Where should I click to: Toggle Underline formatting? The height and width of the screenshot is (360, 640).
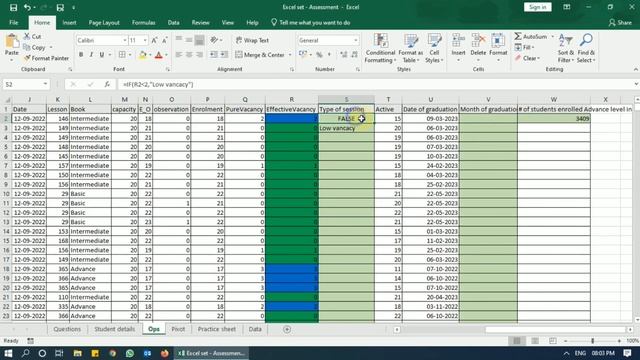pyautogui.click(x=102, y=55)
